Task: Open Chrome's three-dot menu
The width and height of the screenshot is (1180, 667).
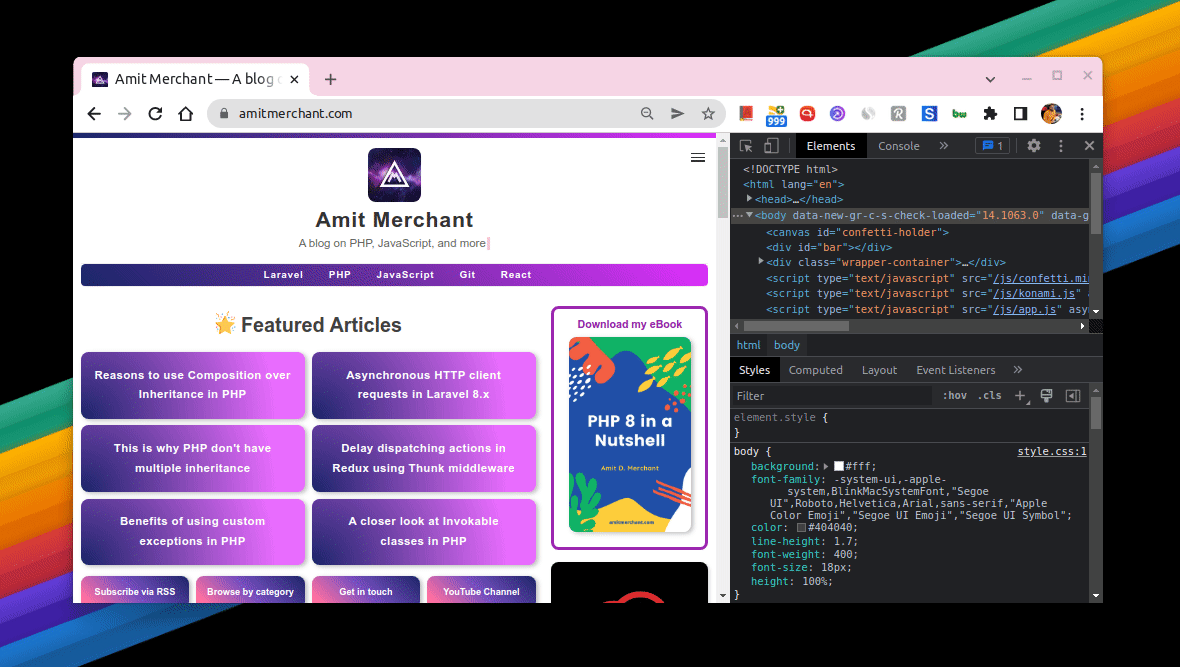Action: tap(1082, 114)
